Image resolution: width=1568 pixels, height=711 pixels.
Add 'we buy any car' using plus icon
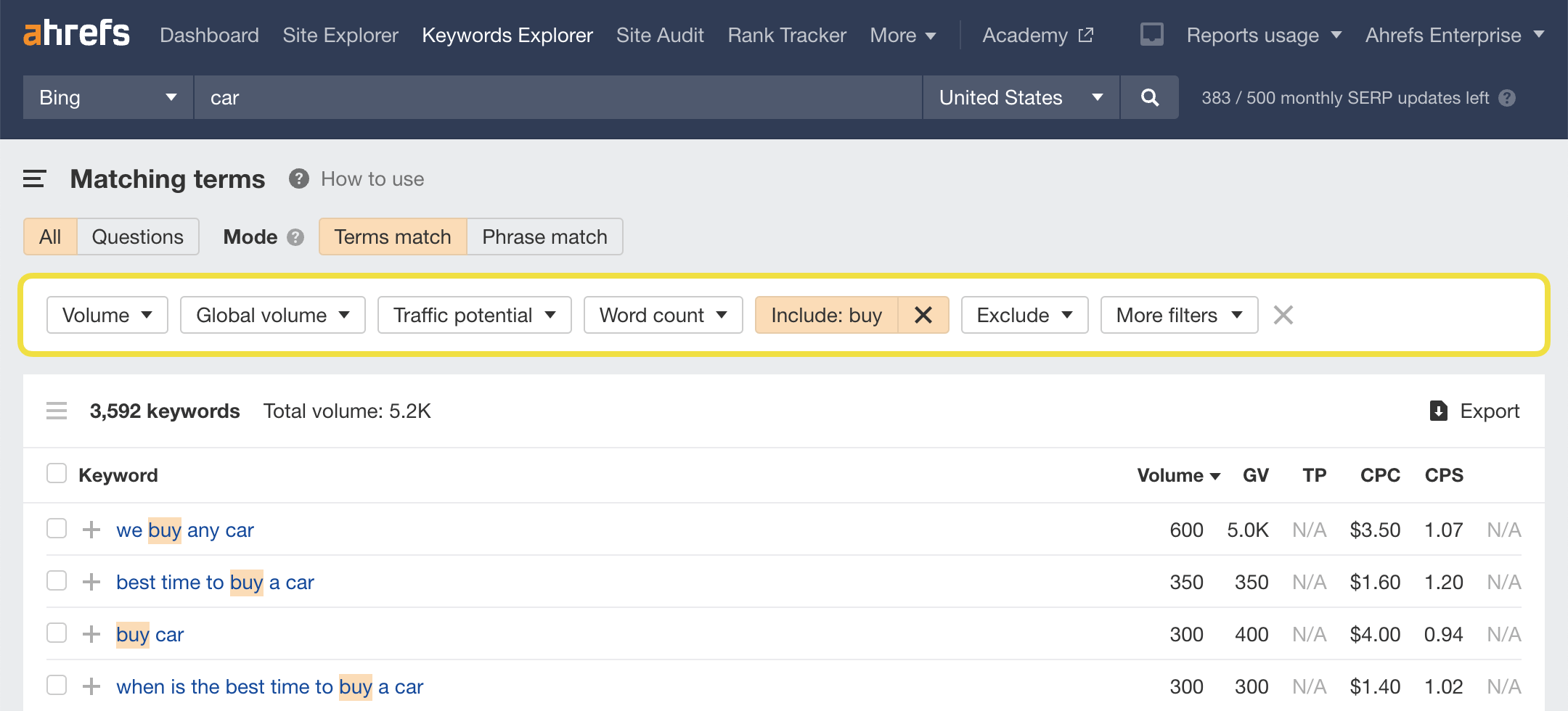[91, 530]
